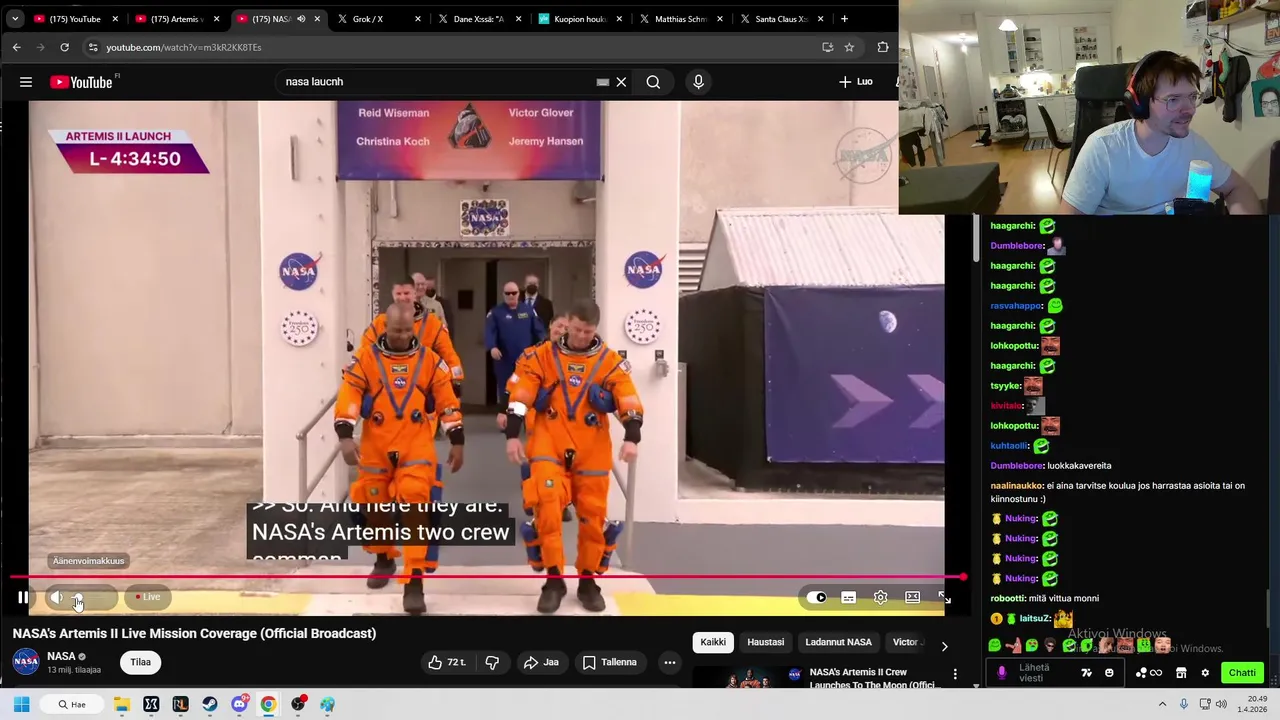Screen dimensions: 1280x720
Task: Open channel points infinity balance
Action: point(1149,673)
